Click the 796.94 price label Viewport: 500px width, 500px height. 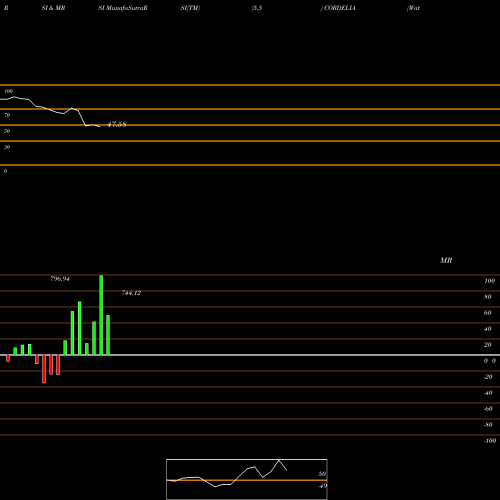coord(60,279)
